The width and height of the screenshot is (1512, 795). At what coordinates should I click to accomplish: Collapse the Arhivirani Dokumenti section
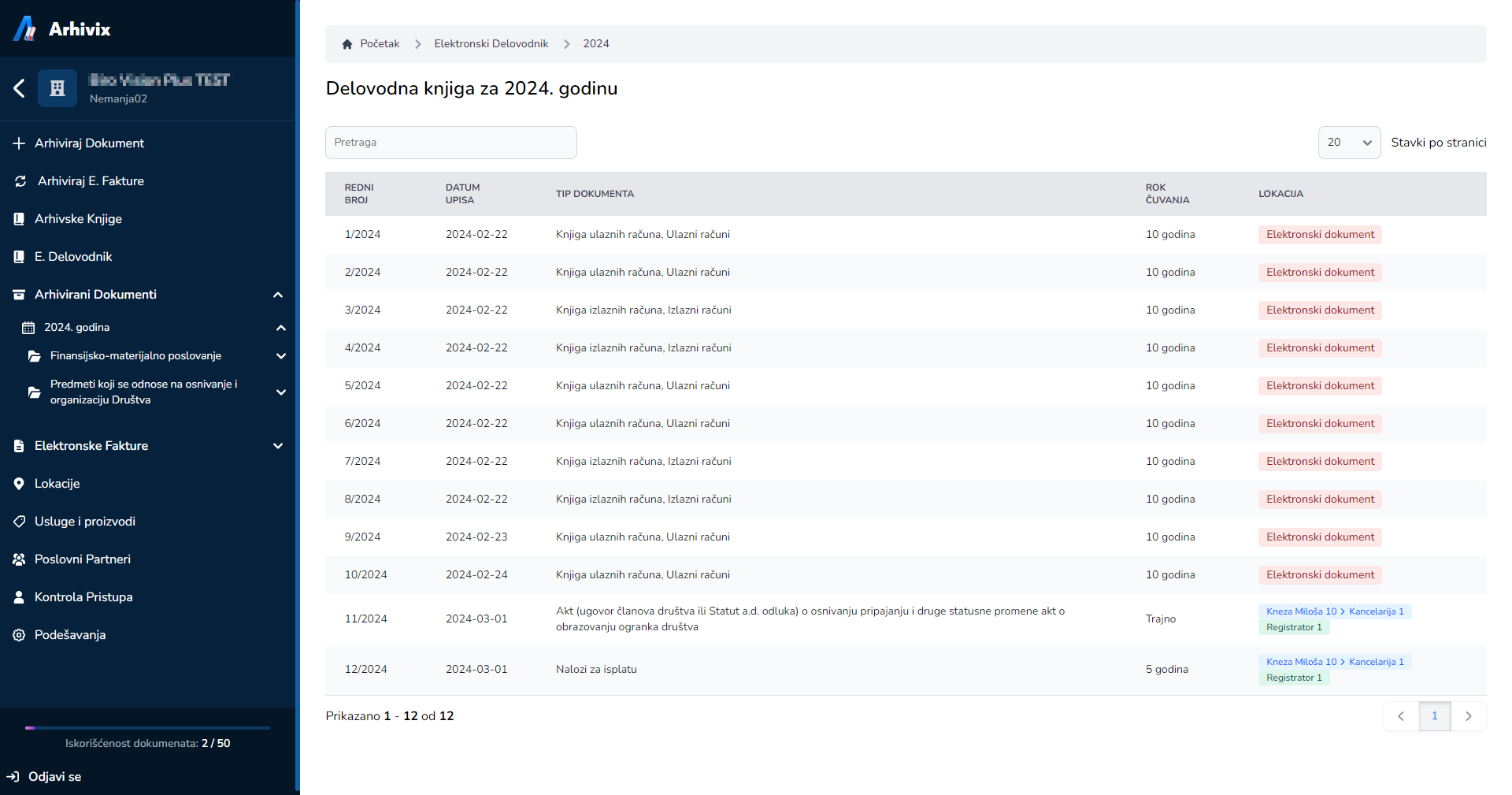click(x=278, y=295)
